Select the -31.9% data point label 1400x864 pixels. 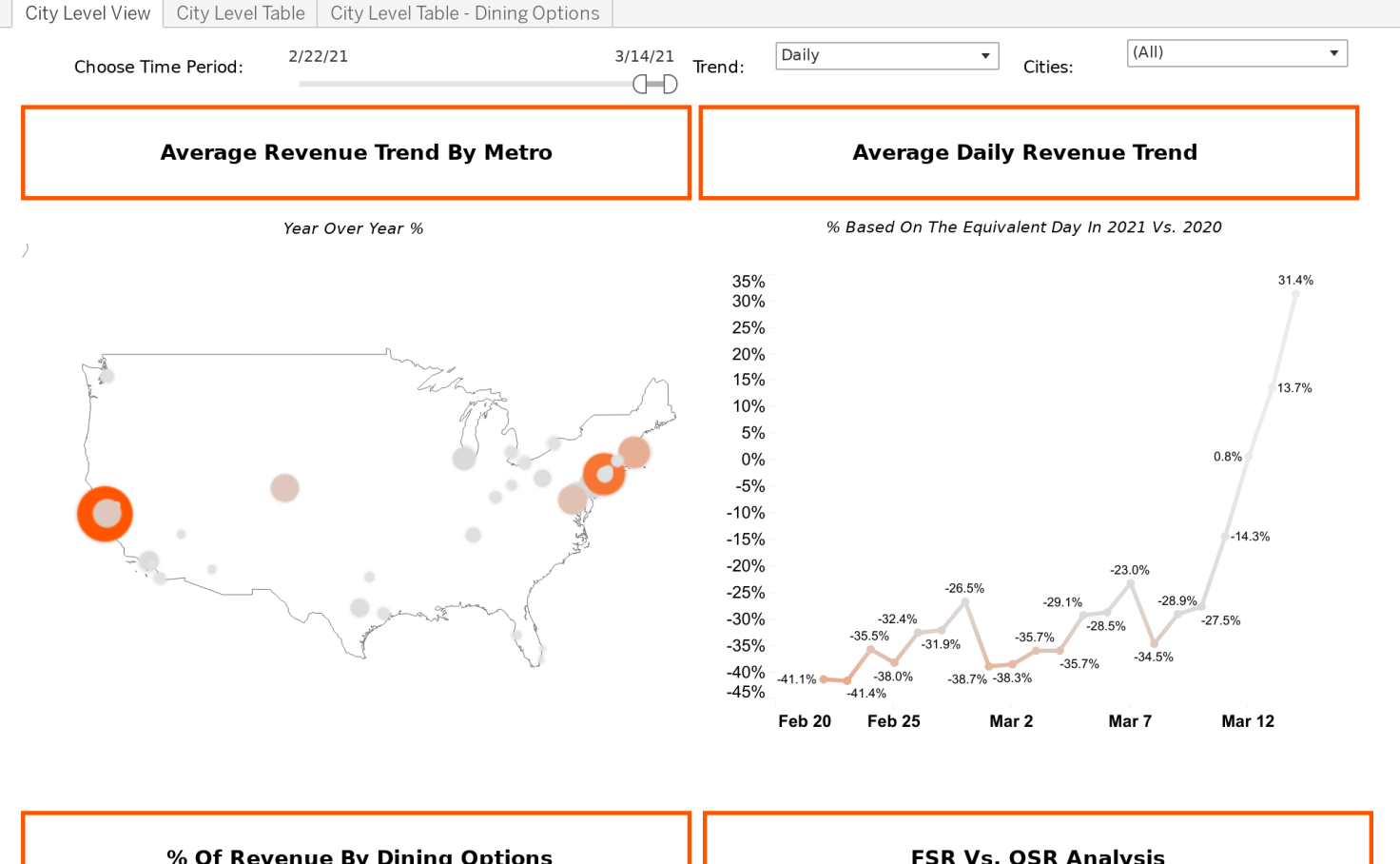pos(941,645)
